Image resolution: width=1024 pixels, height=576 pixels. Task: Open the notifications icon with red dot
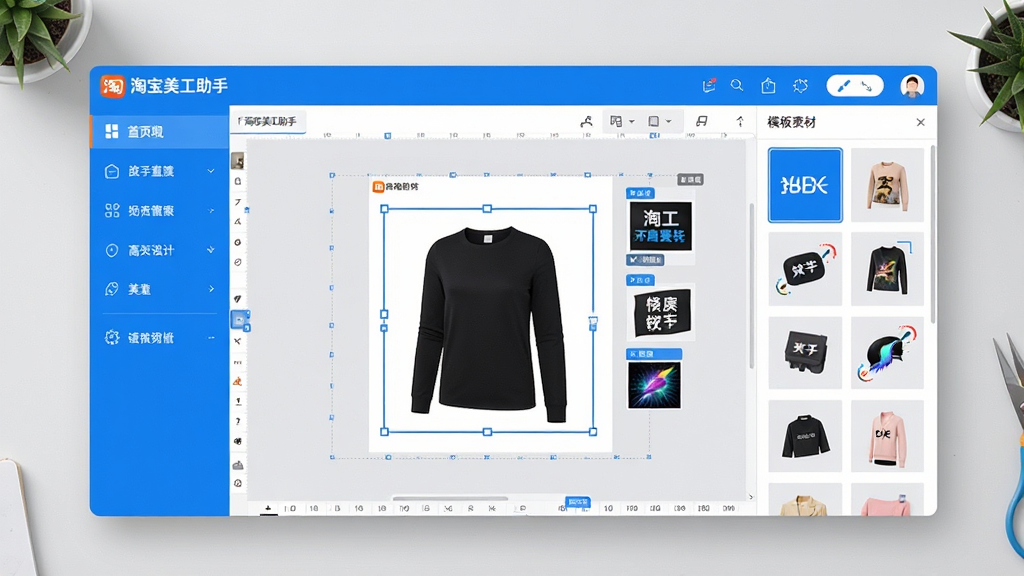[709, 86]
